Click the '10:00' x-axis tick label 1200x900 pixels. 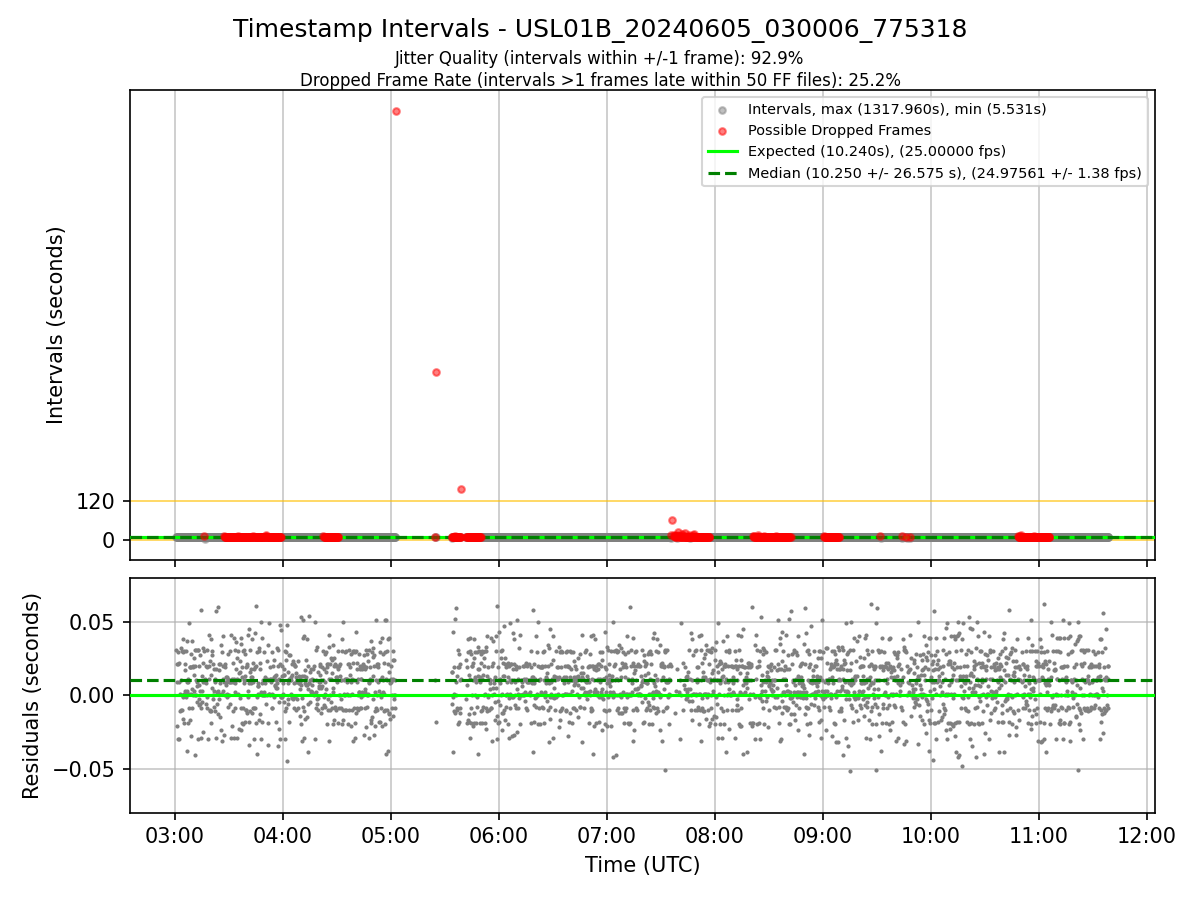point(931,836)
